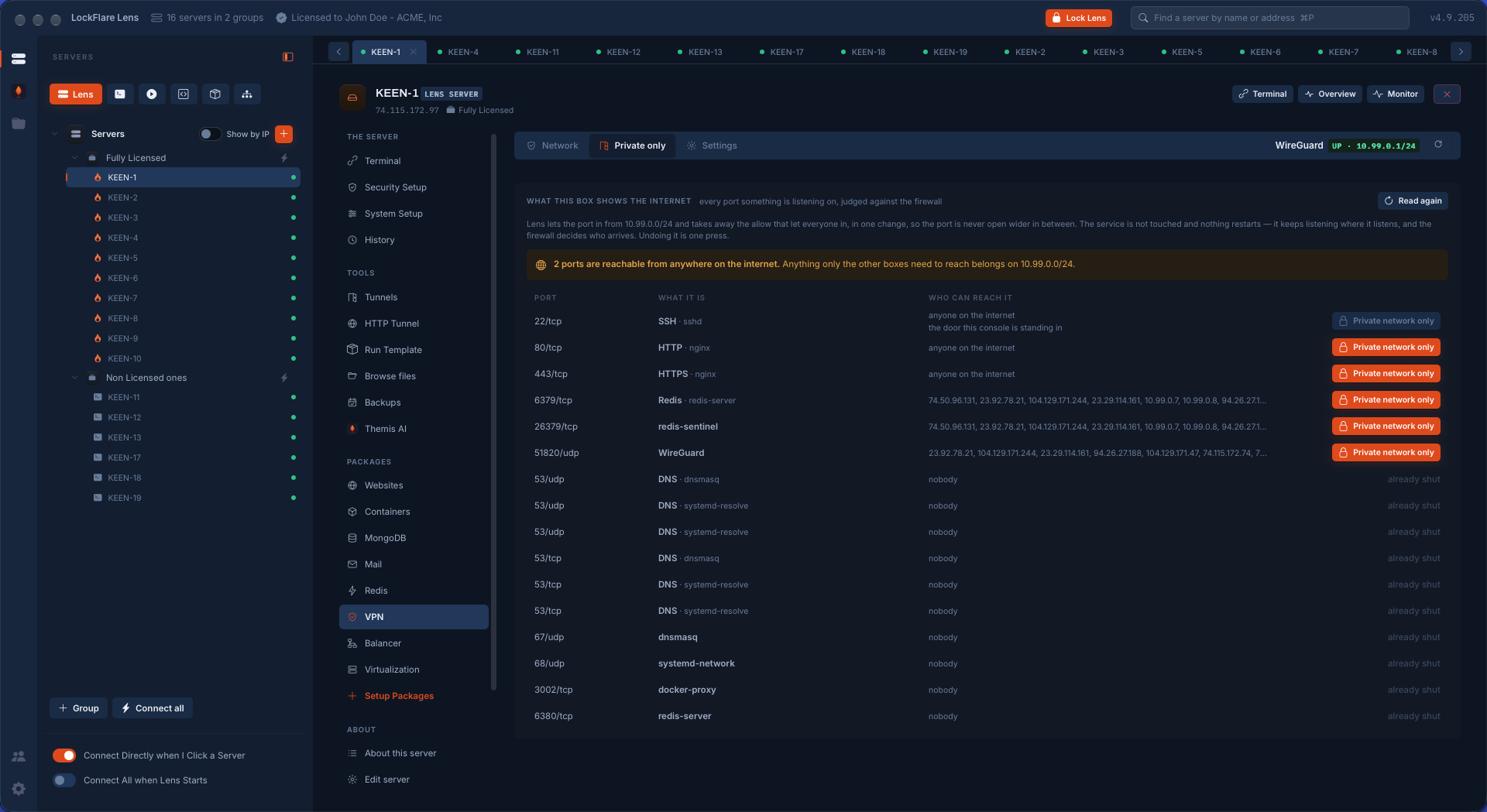Switch to the Network tab
This screenshot has width=1487, height=812.
pos(552,146)
